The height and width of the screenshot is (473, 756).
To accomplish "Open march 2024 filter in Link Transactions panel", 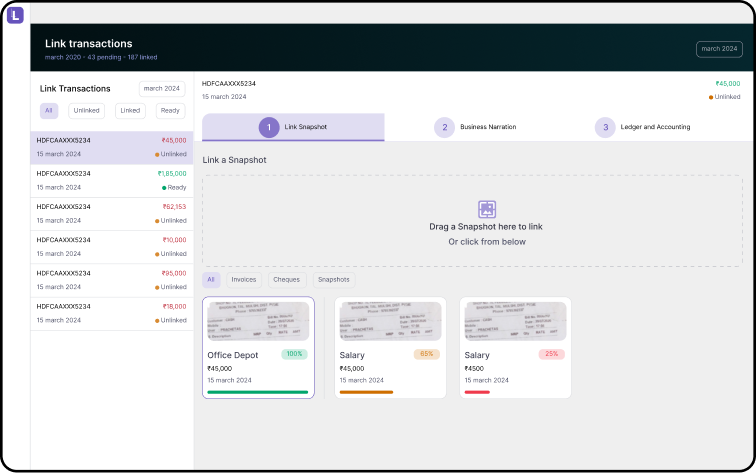I will (162, 89).
